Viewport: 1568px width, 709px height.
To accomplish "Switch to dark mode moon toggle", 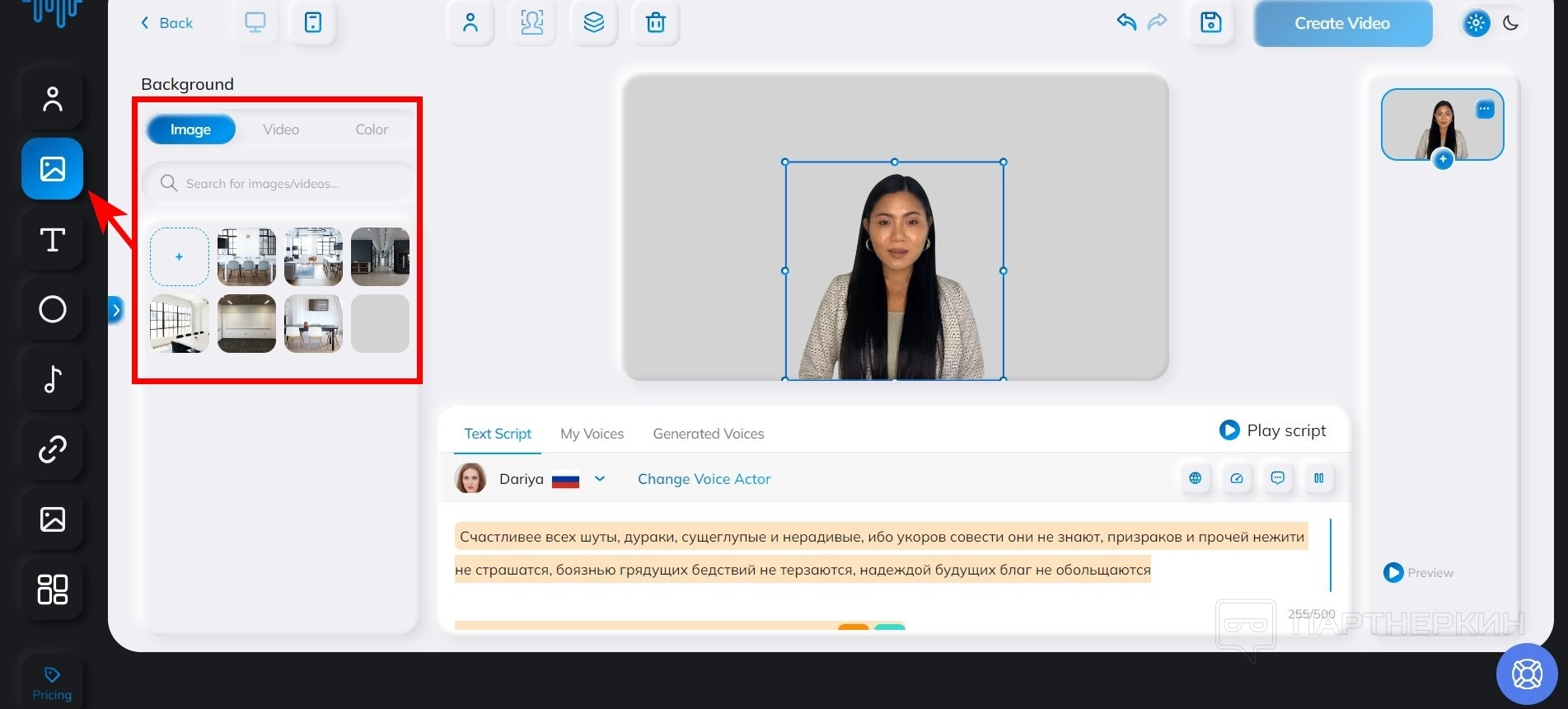I will pos(1510,23).
